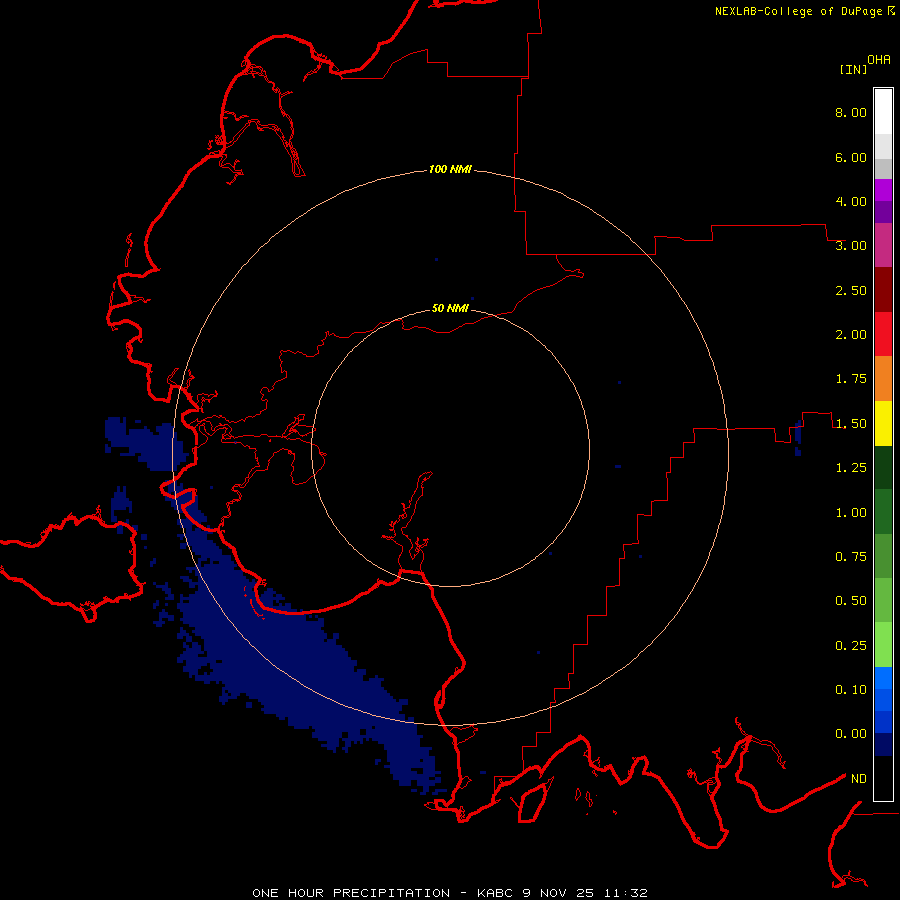Screen dimensions: 900x900
Task: Select the darkest green legend swatch
Action: click(x=883, y=467)
